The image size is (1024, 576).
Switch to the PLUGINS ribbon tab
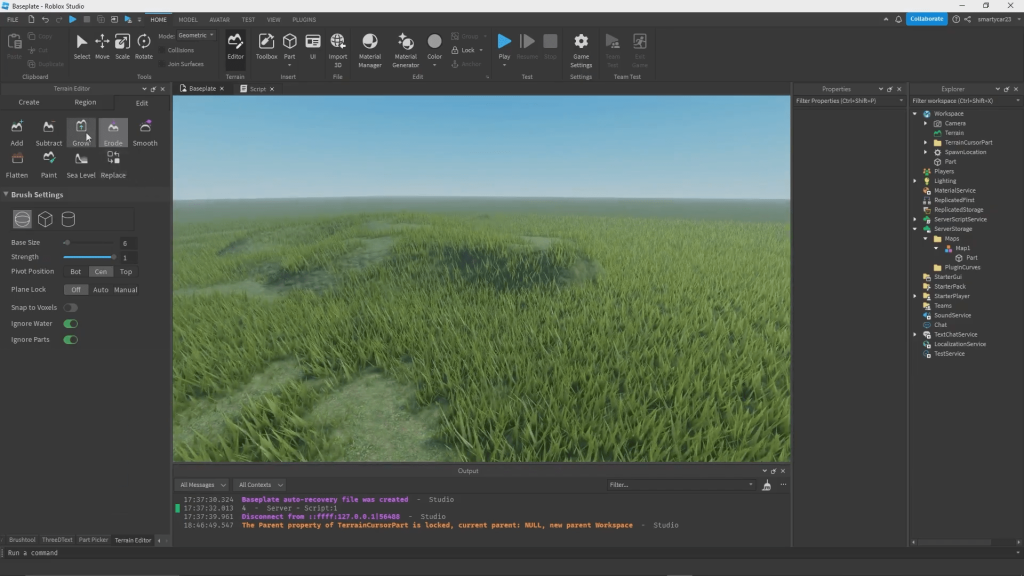[x=304, y=20]
